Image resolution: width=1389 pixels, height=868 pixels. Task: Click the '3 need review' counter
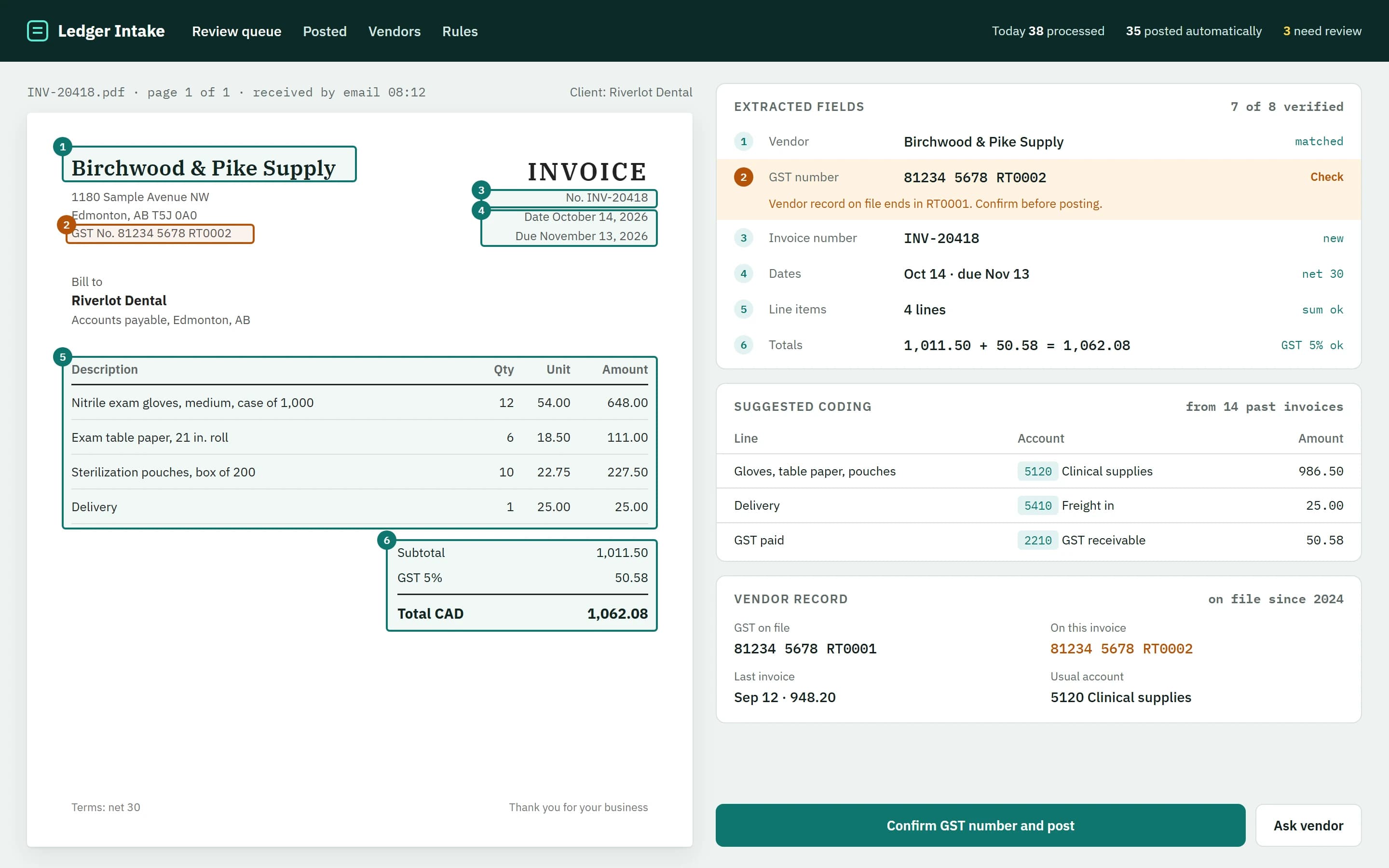1322,31
